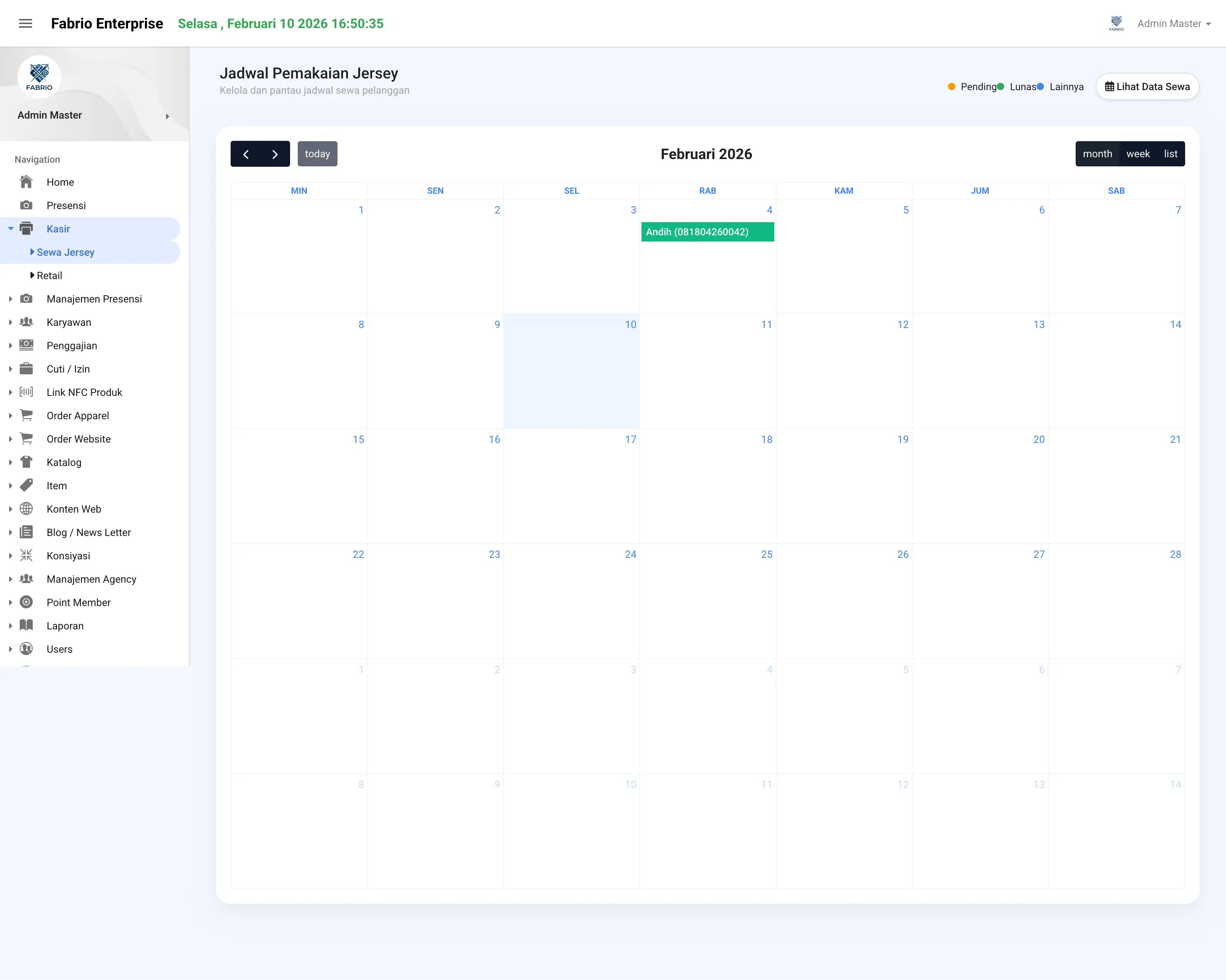Screen dimensions: 1226x980
Task: Click the Point Member target icon
Action: 26,602
